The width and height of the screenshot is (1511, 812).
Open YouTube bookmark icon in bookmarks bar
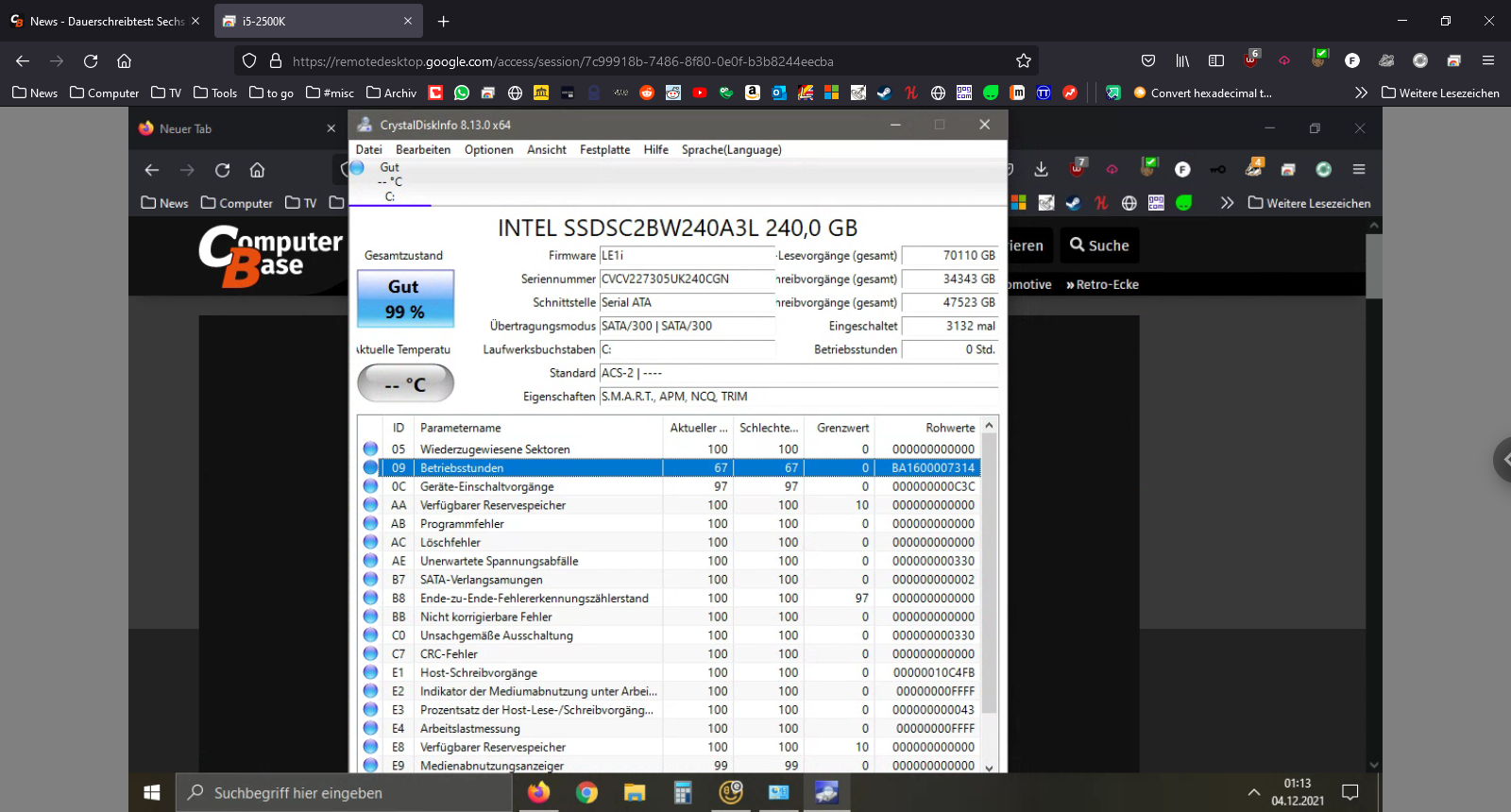coord(700,93)
